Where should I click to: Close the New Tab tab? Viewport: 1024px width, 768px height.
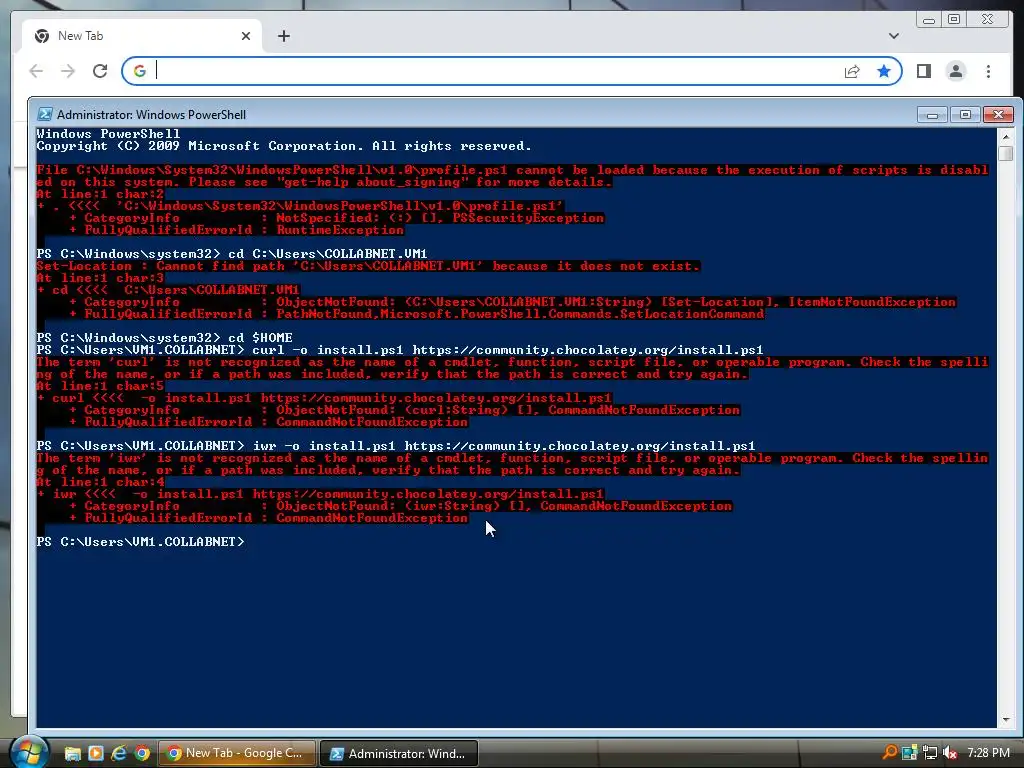pos(246,36)
